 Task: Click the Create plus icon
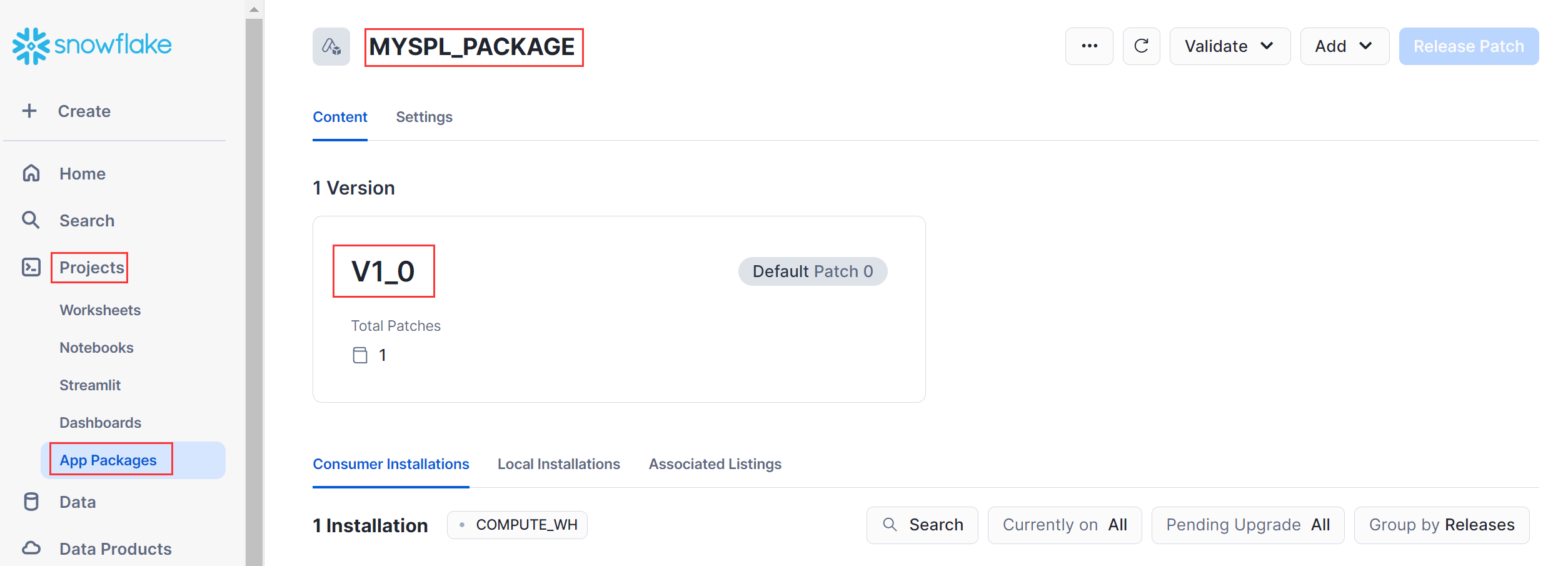pos(29,111)
